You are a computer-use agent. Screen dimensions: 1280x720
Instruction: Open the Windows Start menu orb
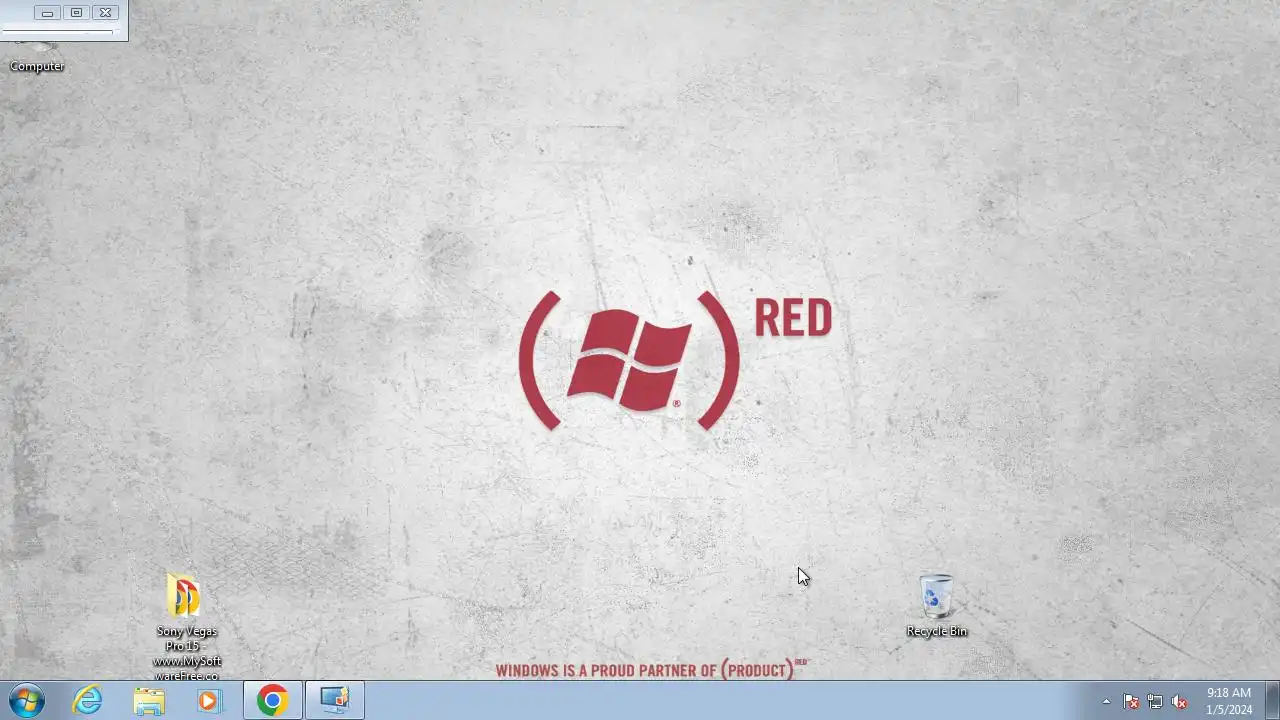coord(26,700)
